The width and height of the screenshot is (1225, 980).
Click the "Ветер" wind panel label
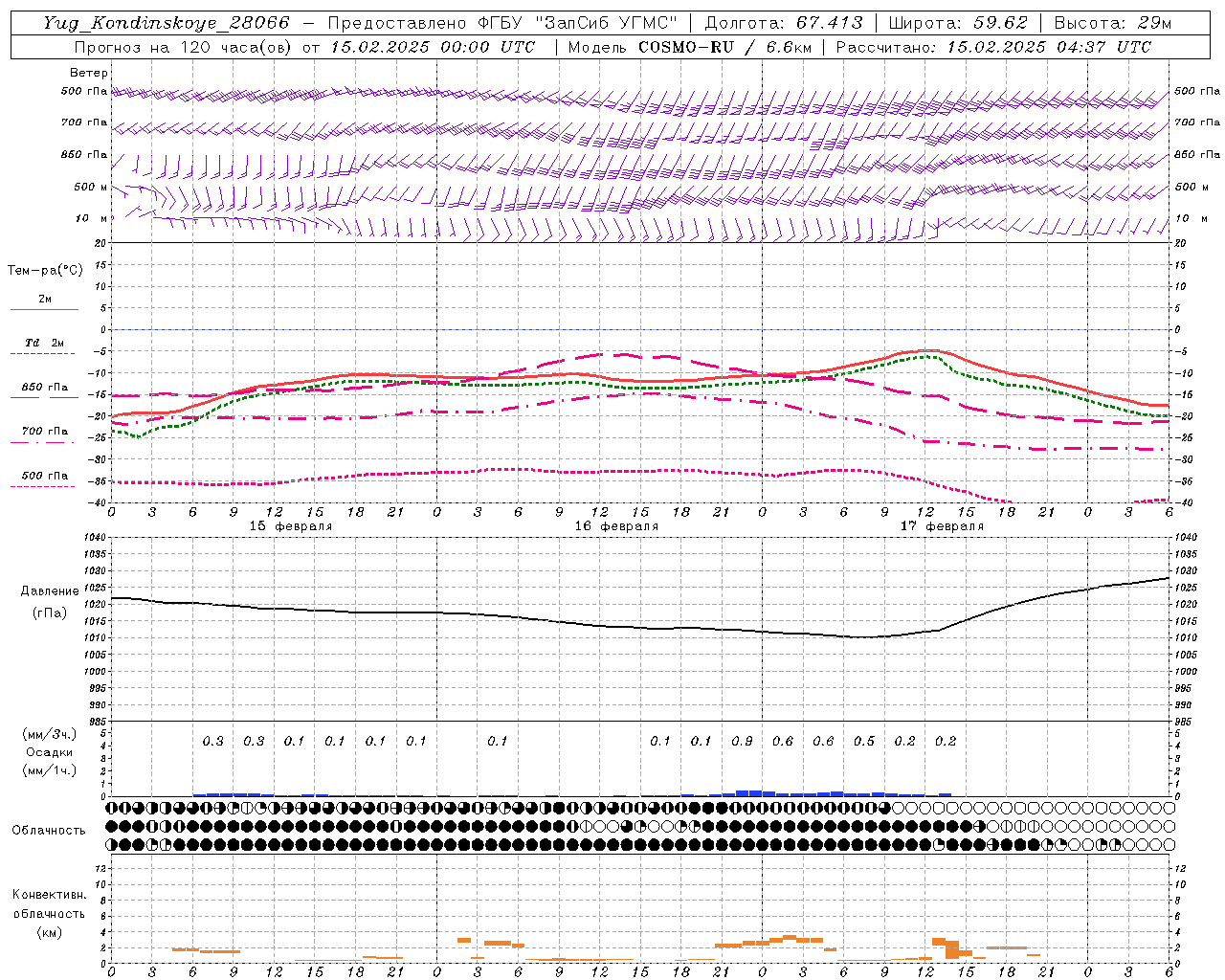(x=89, y=73)
